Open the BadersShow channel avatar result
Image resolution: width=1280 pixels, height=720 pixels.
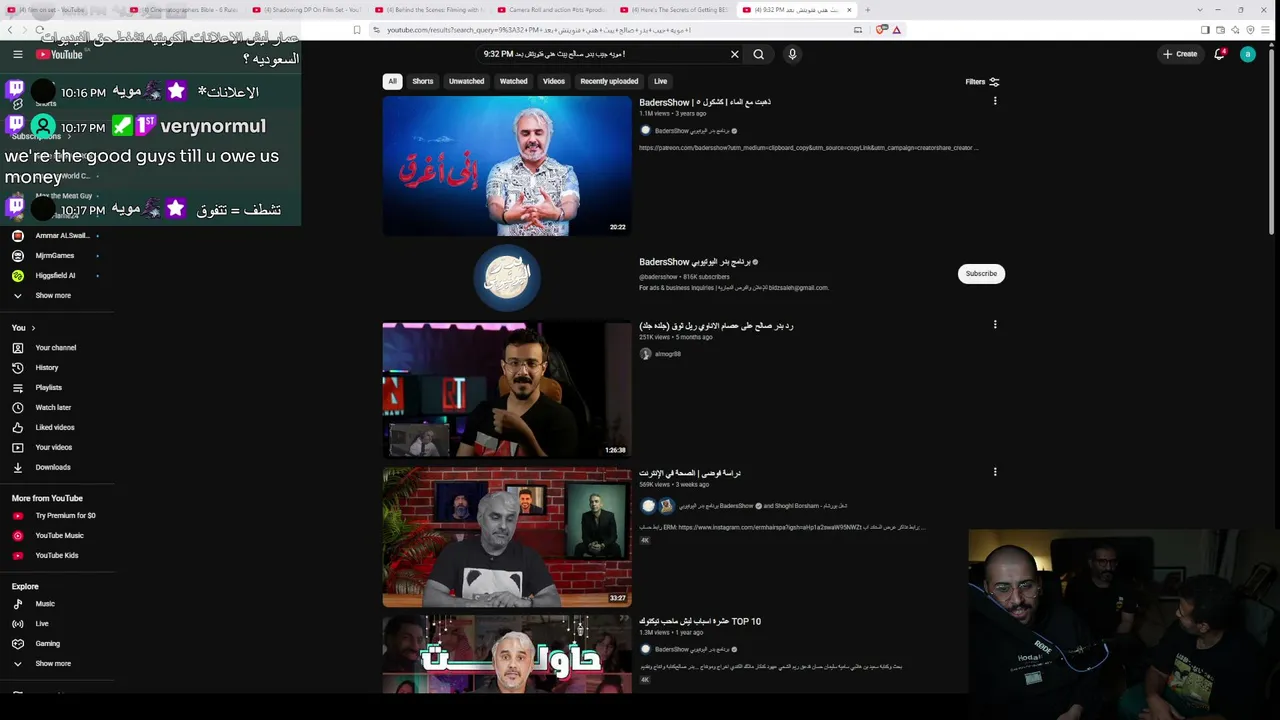(507, 277)
